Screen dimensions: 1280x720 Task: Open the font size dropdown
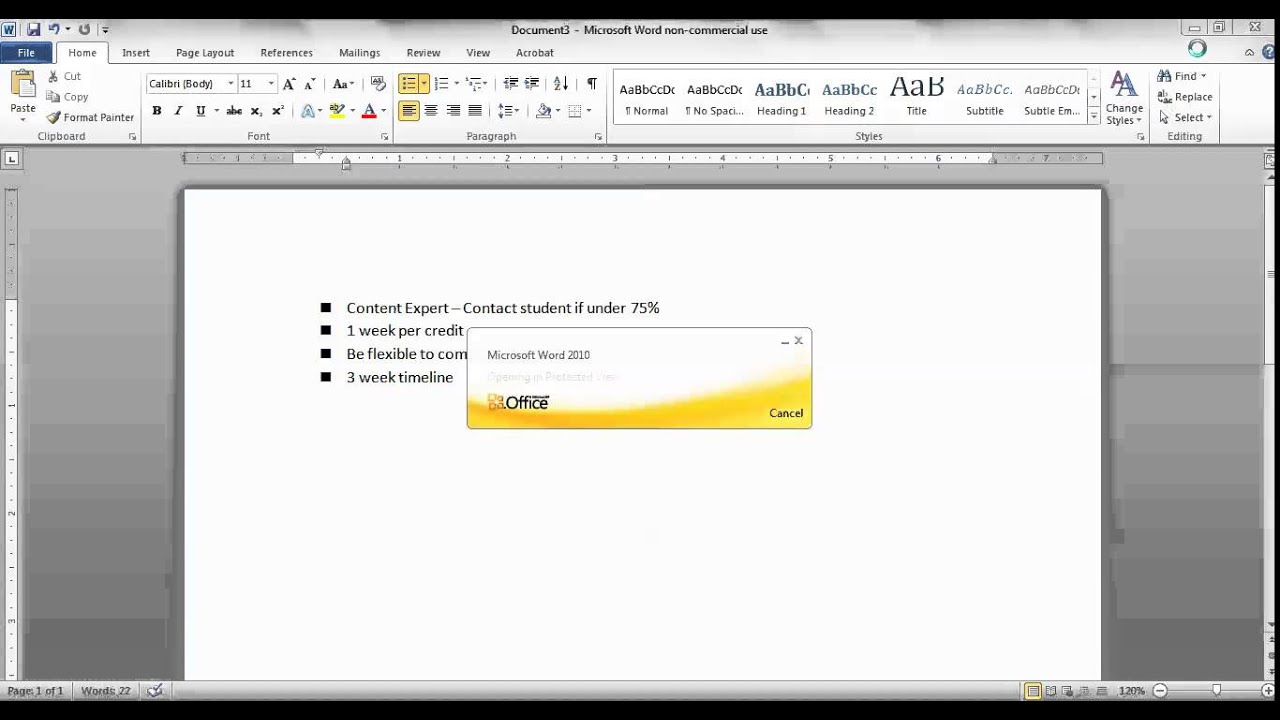coord(271,84)
